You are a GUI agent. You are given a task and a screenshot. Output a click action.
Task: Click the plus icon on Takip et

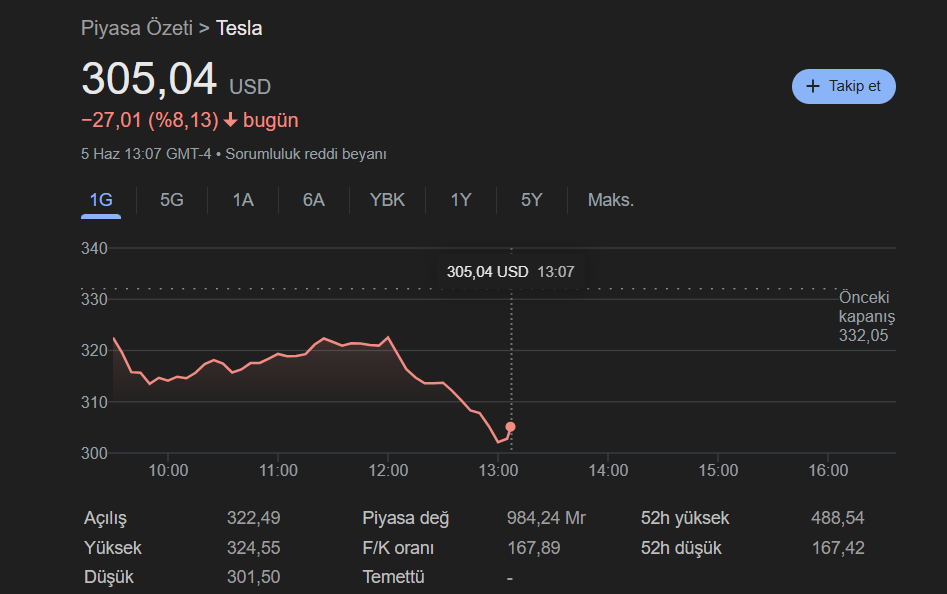coord(812,87)
